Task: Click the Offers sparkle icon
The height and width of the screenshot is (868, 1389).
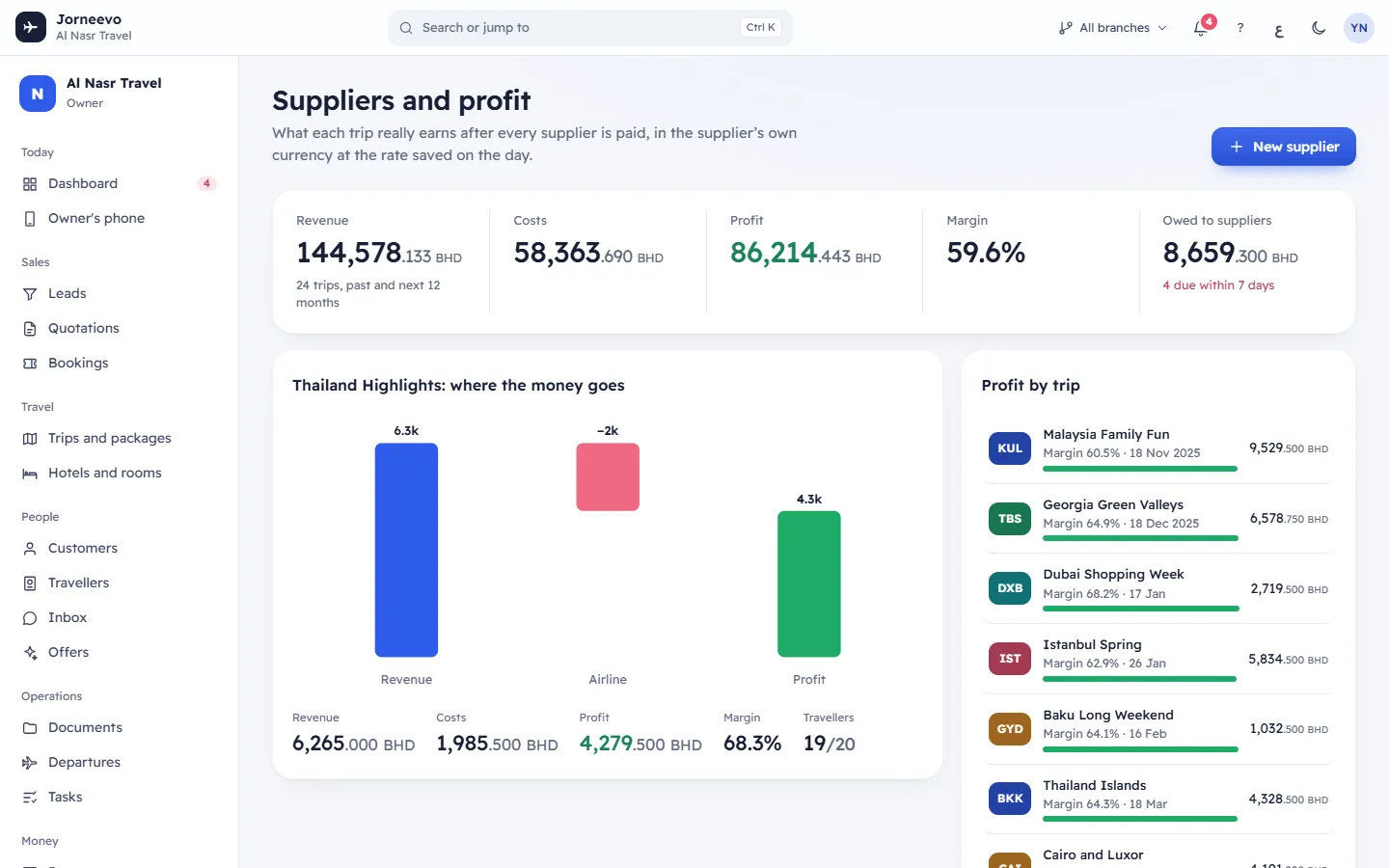Action: [30, 653]
